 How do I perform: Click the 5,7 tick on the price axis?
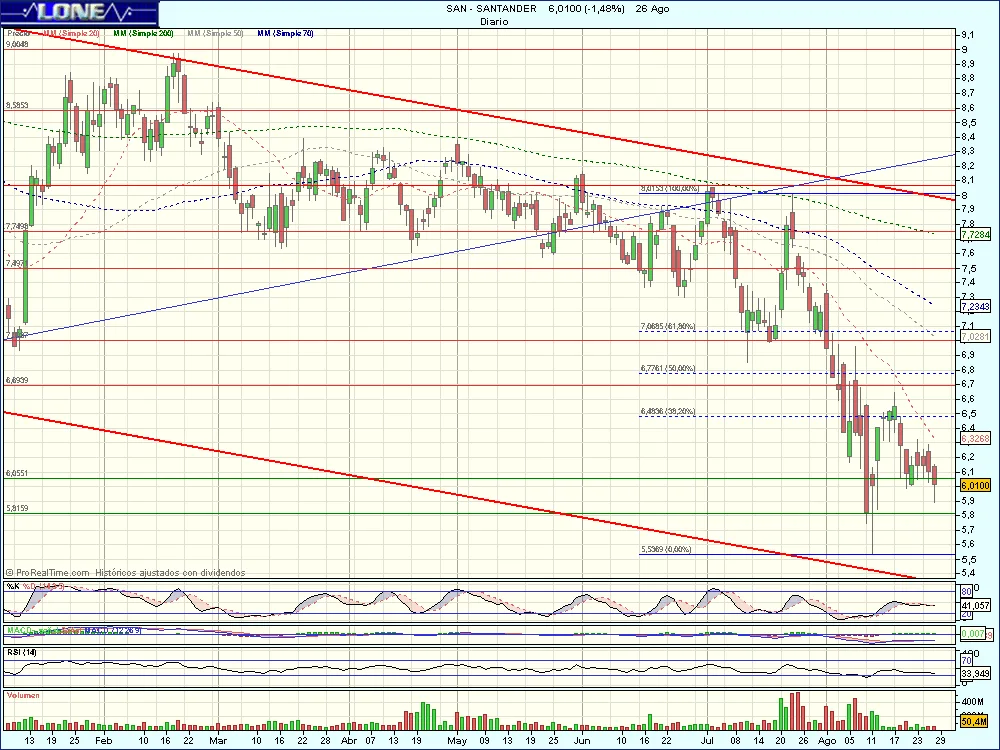tap(967, 529)
